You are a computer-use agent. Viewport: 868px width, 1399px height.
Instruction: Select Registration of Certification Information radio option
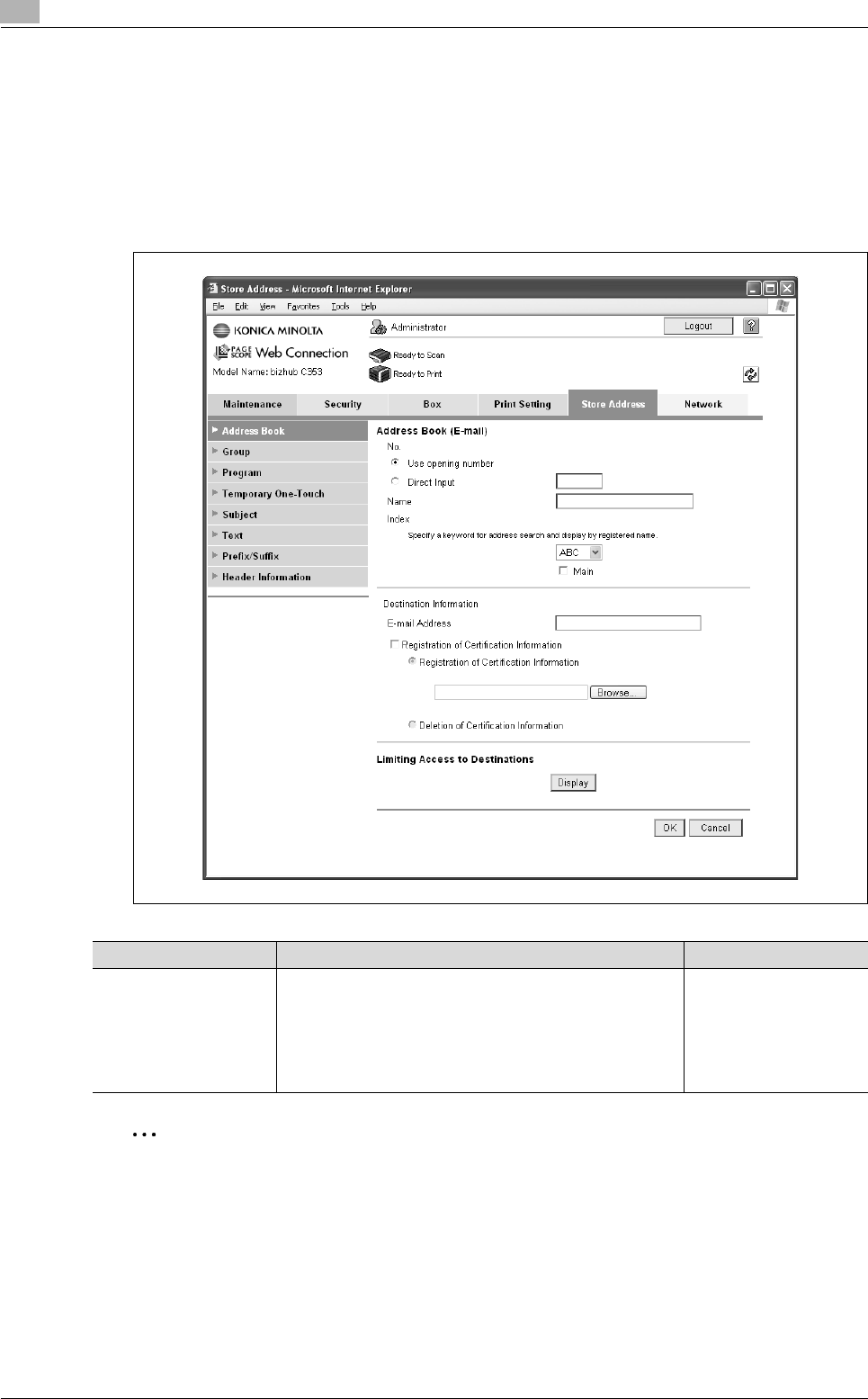tap(412, 661)
